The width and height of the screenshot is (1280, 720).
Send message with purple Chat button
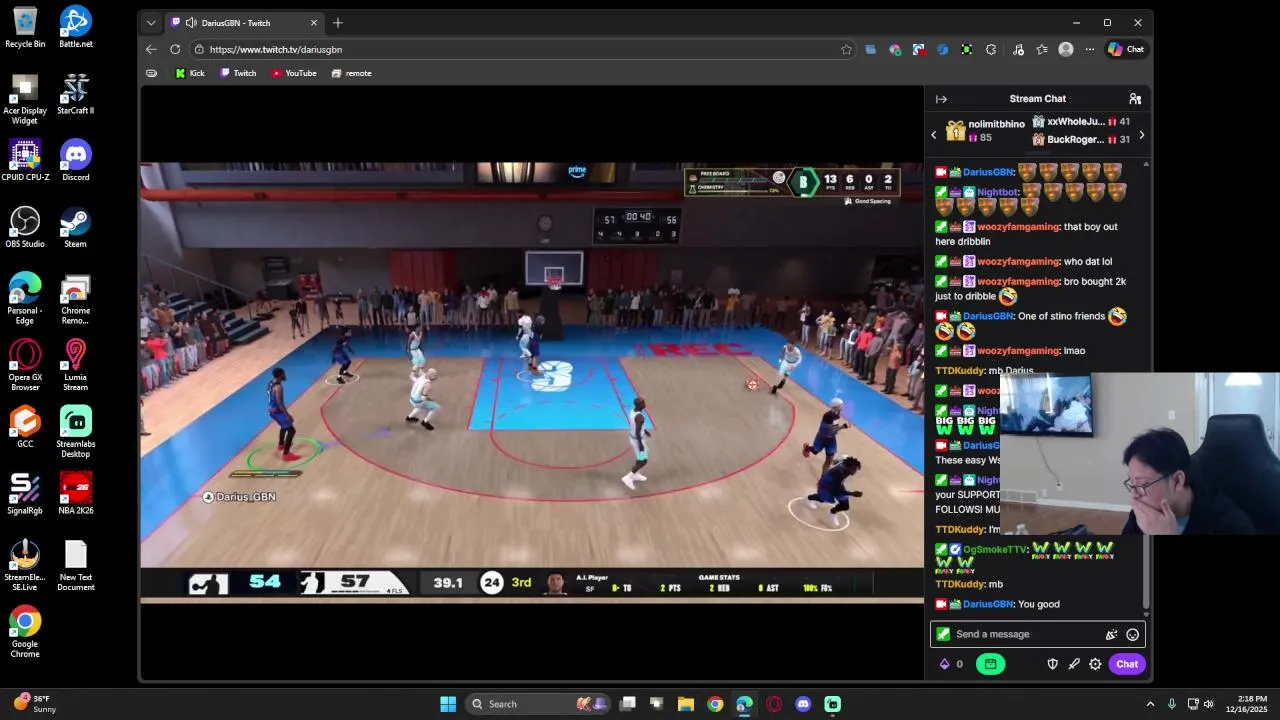coord(1127,664)
